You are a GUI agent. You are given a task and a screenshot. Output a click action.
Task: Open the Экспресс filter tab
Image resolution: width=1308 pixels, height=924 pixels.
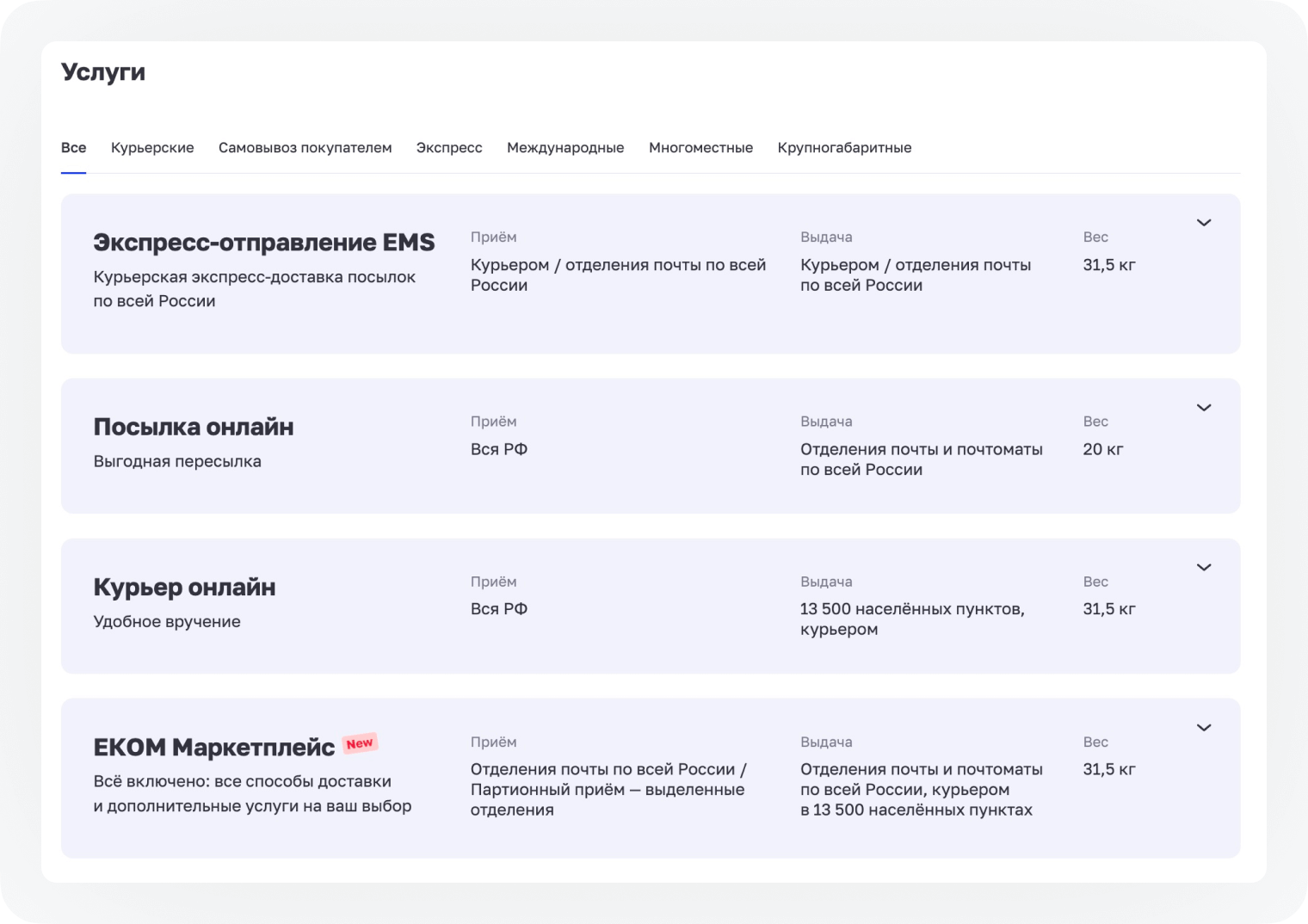coord(448,147)
